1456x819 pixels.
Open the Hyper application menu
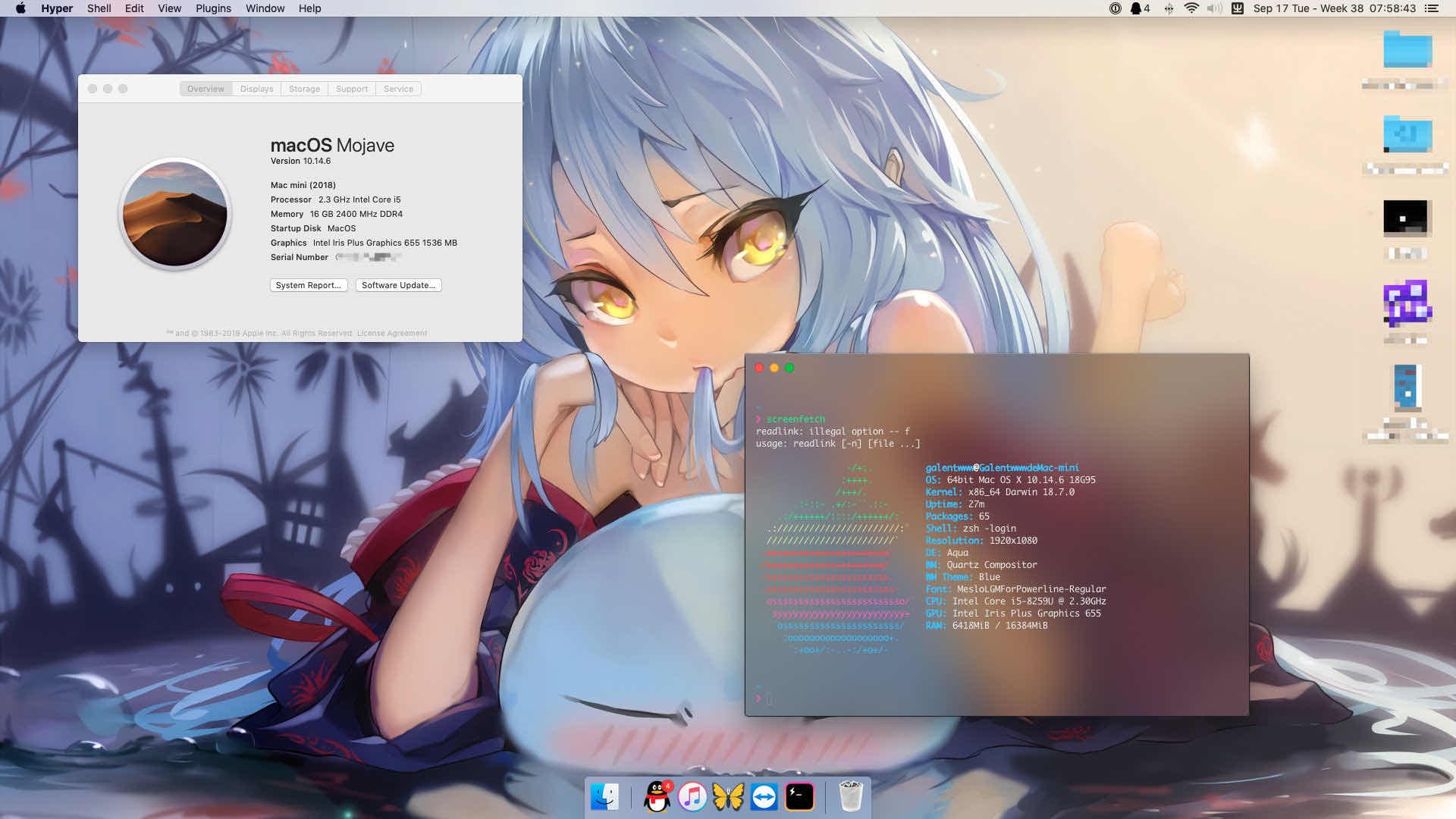click(57, 8)
